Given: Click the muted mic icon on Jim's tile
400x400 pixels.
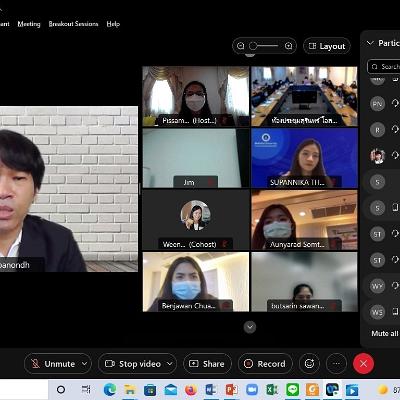Looking at the screenshot, I should (211, 182).
